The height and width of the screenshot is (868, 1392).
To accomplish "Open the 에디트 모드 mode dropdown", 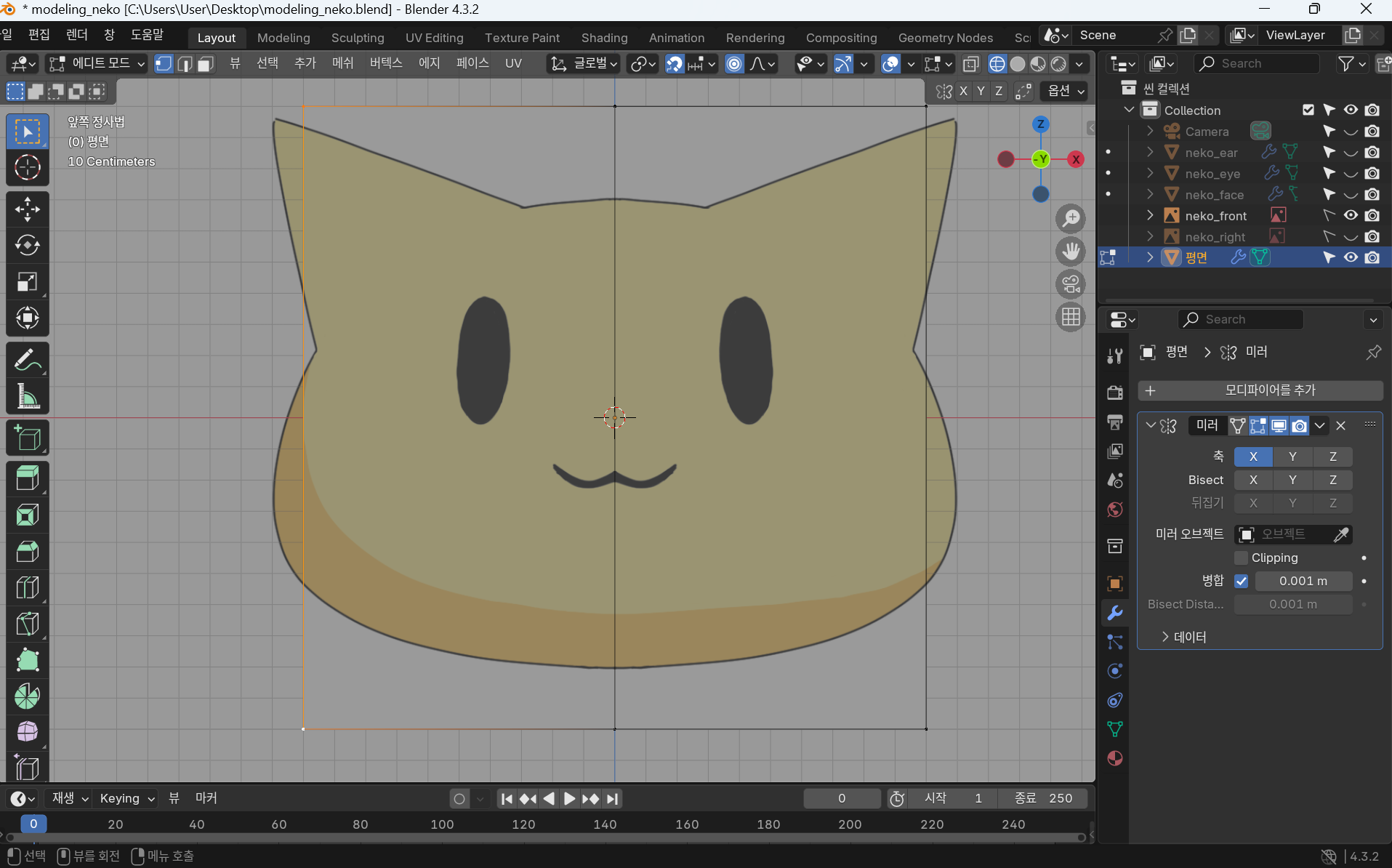I will click(x=97, y=64).
